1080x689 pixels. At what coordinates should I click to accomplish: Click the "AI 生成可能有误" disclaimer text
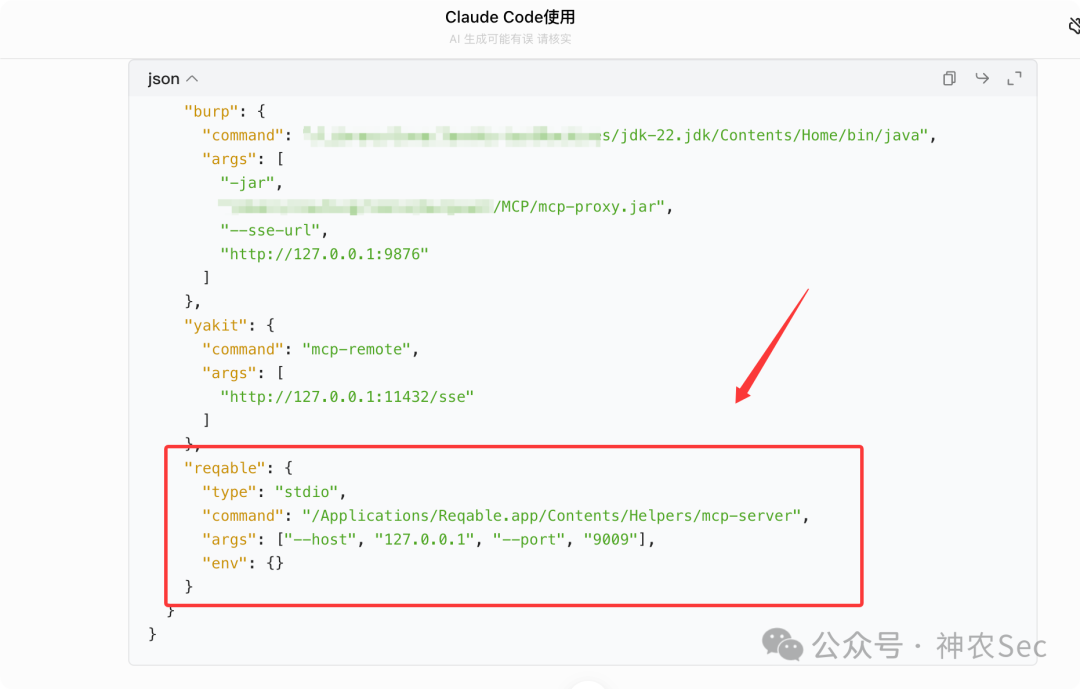510,39
